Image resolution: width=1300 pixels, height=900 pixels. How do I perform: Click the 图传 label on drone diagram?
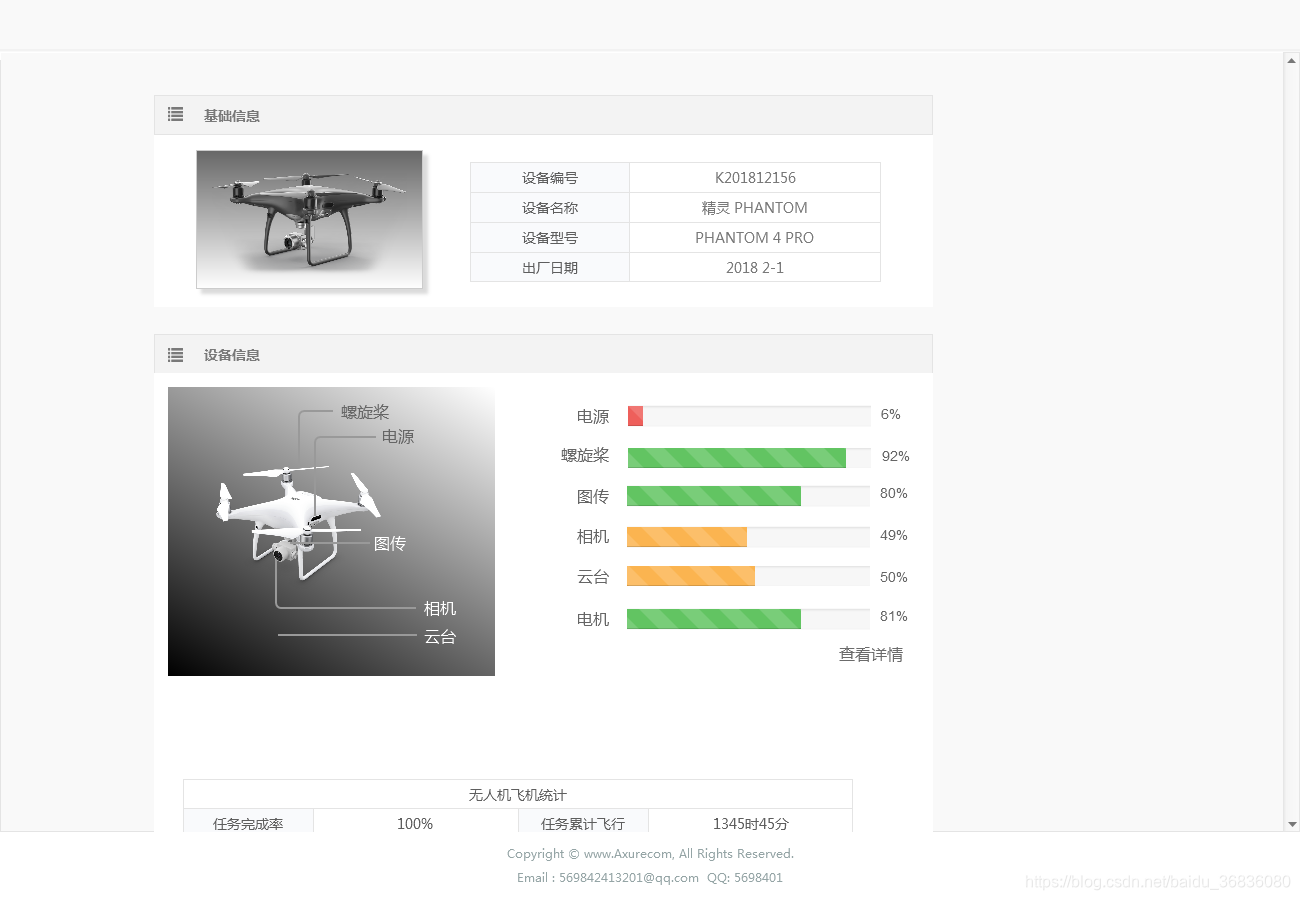pos(390,544)
